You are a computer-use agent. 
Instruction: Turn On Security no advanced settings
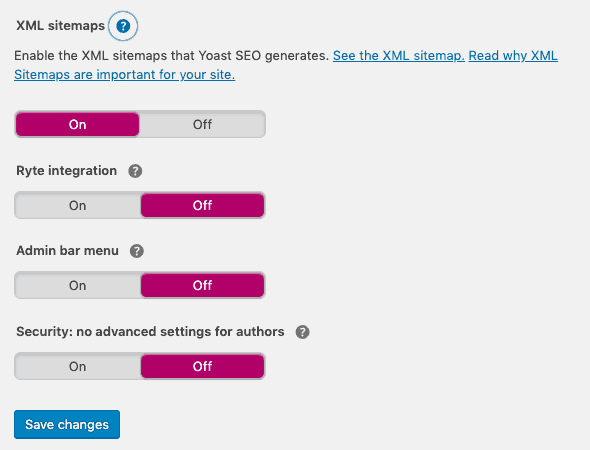78,366
